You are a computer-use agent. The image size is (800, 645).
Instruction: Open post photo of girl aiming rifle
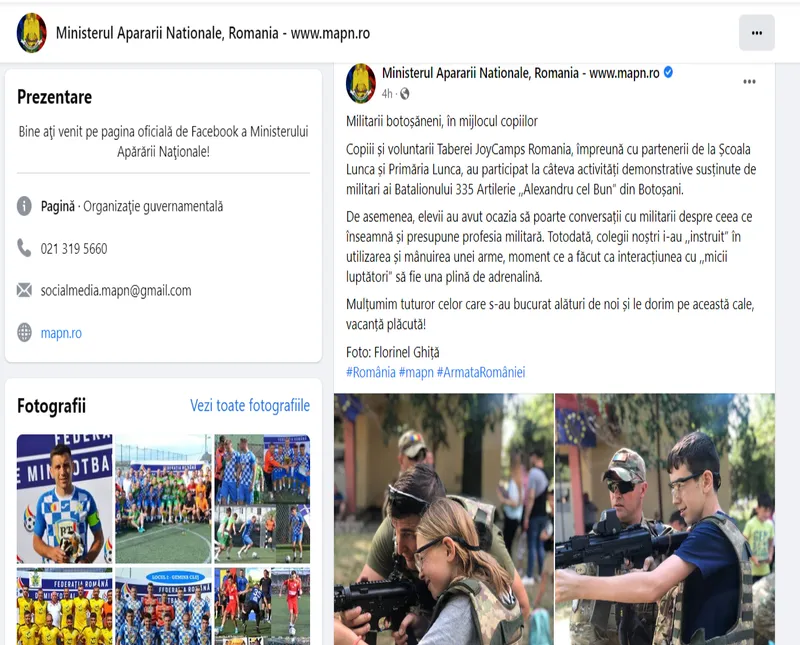click(x=444, y=519)
